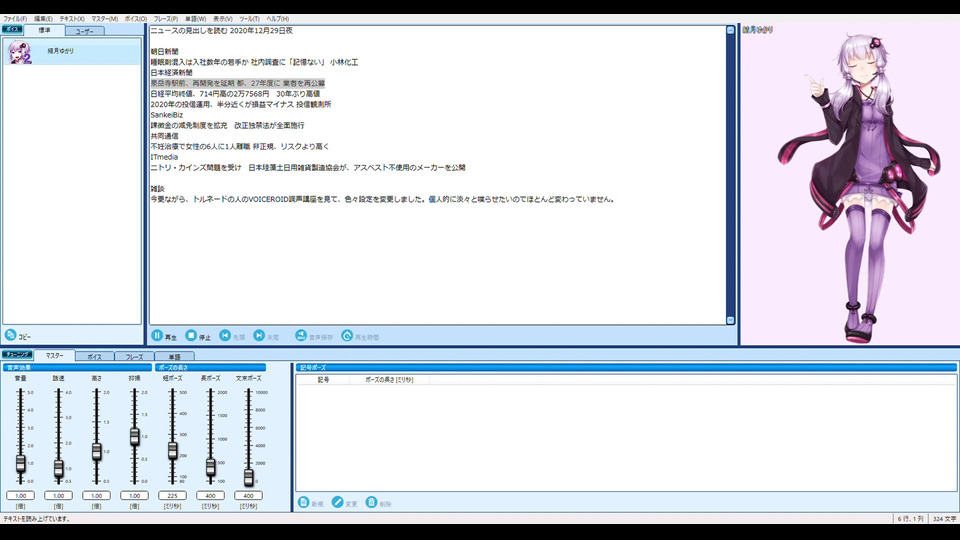
Task: Click the 324 文字 character count
Action: (943, 519)
